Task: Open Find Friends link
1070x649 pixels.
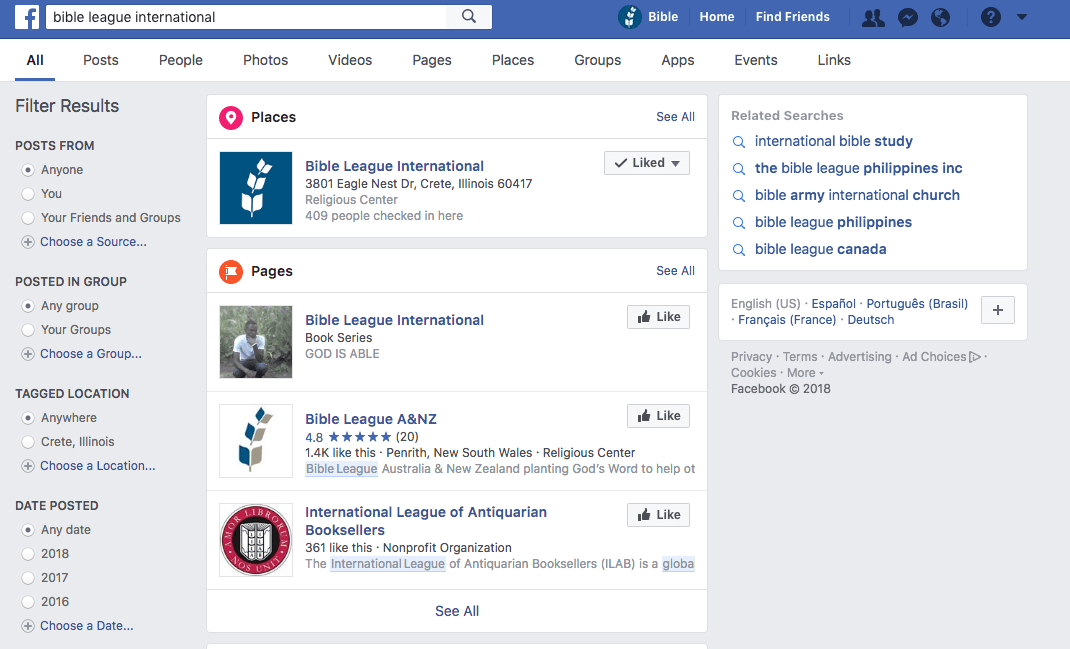Action: (x=792, y=17)
